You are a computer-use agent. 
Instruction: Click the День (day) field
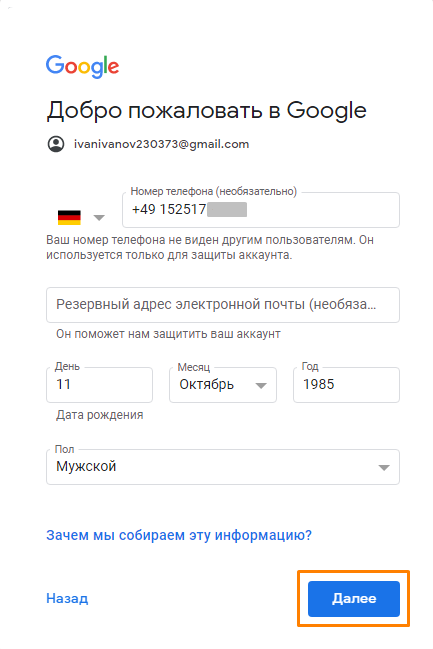[x=99, y=385]
